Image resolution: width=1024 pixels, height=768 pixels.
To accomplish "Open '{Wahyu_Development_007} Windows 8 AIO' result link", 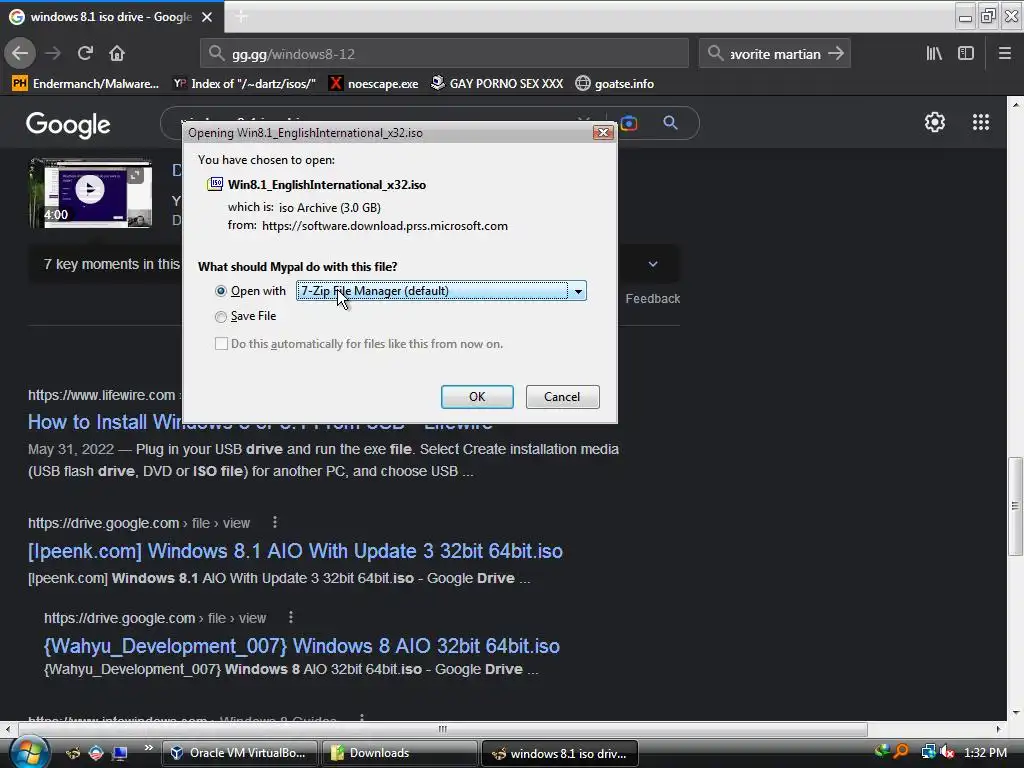I will pos(302,645).
